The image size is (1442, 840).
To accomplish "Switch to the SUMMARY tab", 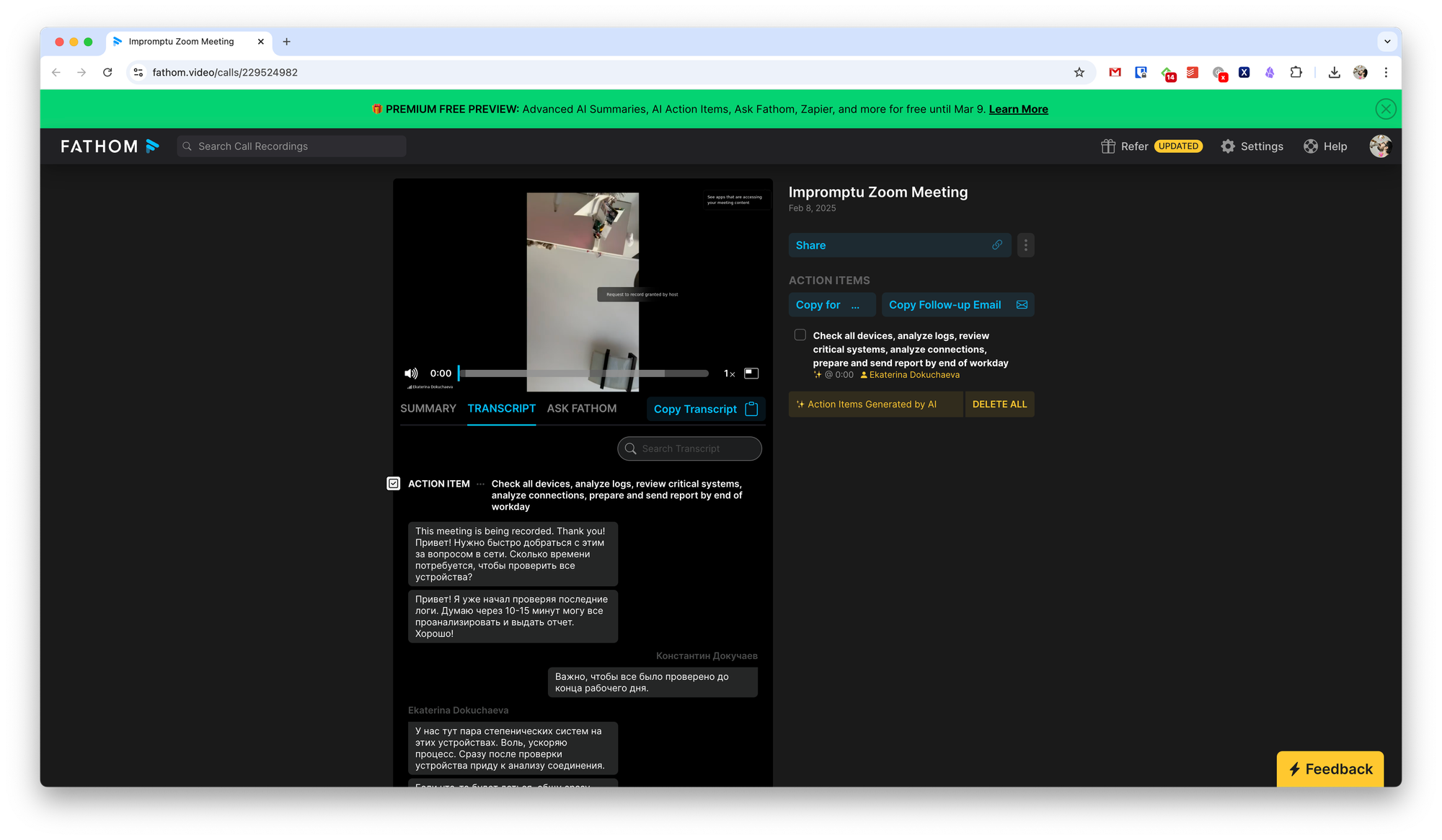I will [428, 409].
